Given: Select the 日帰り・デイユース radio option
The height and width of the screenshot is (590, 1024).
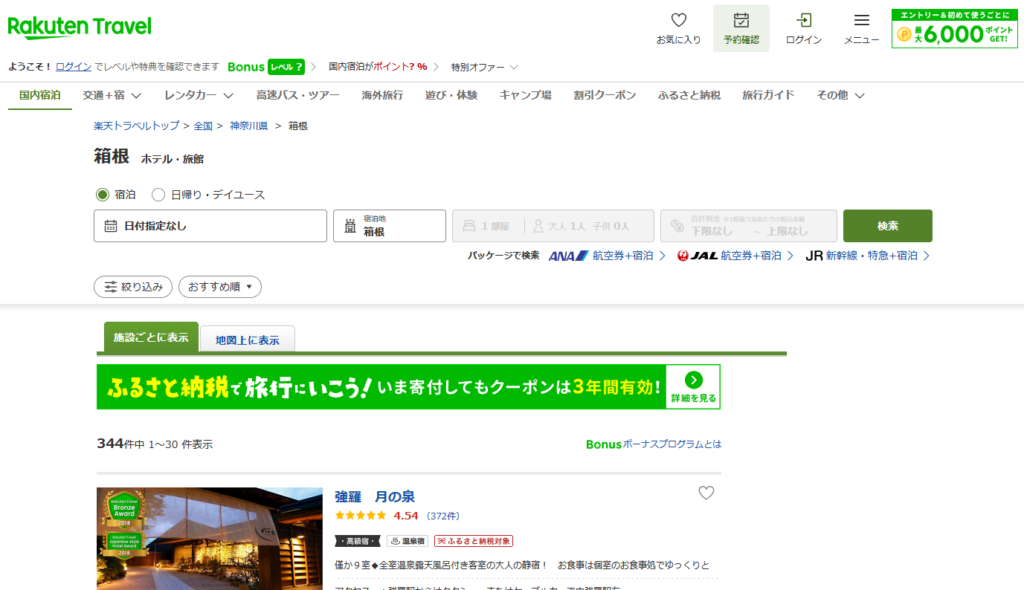Looking at the screenshot, I should pyautogui.click(x=158, y=195).
